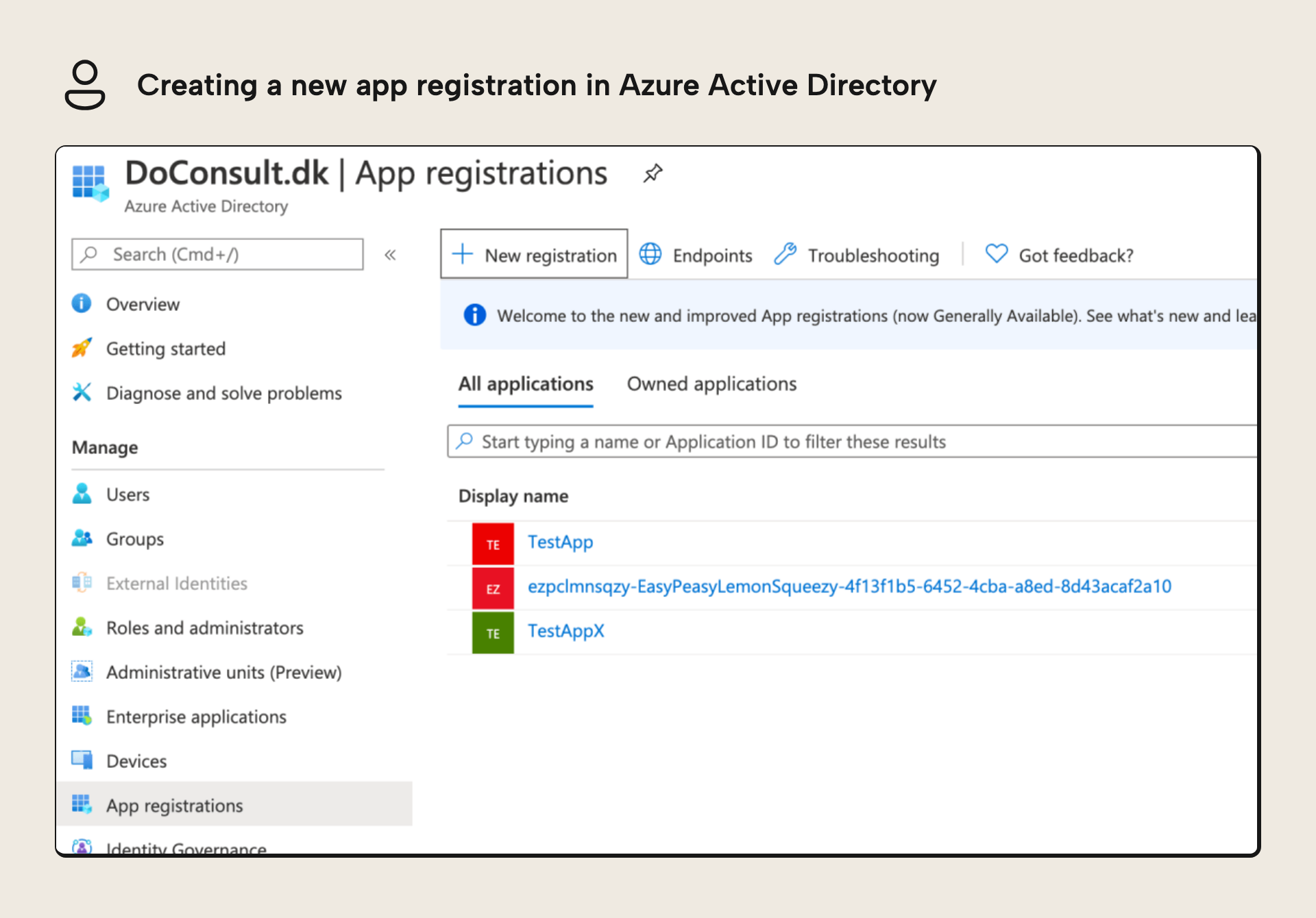The image size is (1316, 918).
Task: Open Devices in the sidebar
Action: coord(136,761)
